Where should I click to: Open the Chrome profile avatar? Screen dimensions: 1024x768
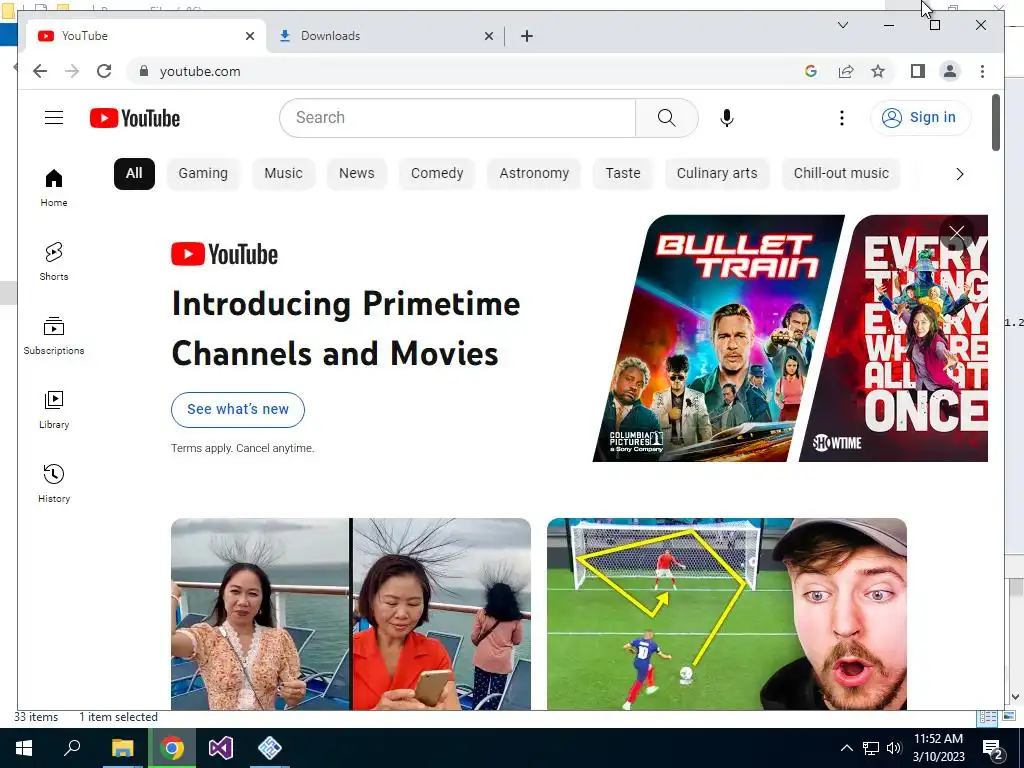pos(950,71)
